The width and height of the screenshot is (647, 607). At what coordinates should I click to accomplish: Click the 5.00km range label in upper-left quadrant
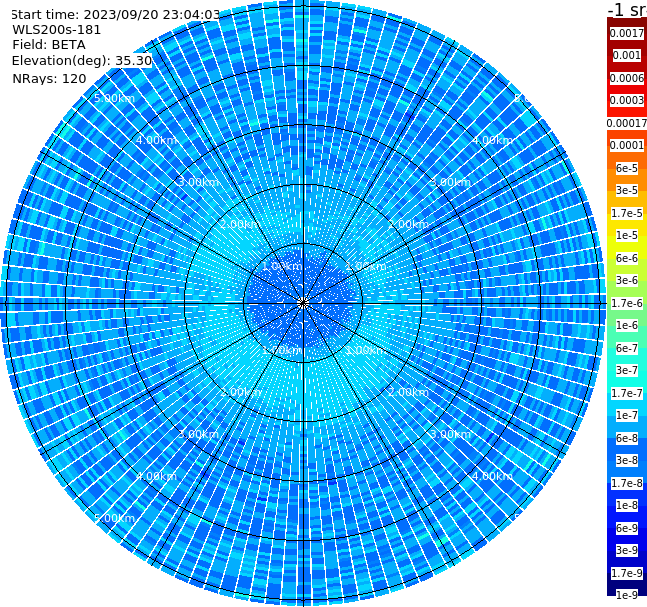coord(114,99)
